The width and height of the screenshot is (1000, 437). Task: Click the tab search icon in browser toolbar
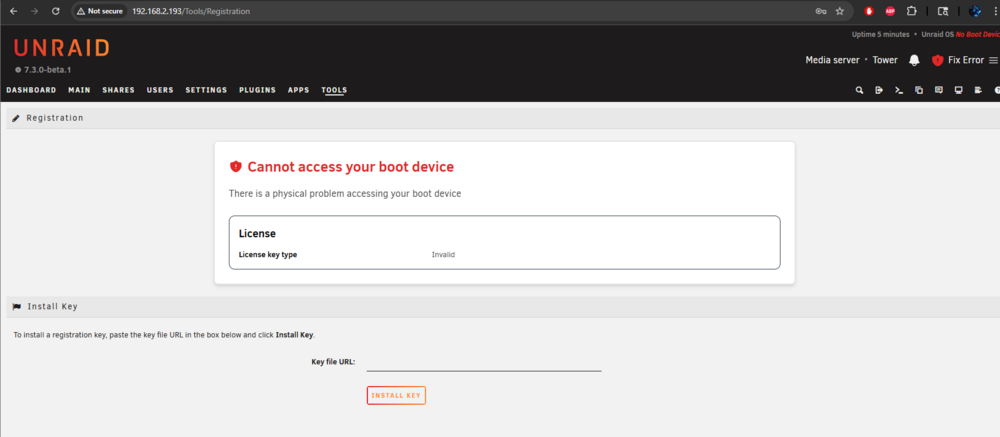(x=943, y=11)
